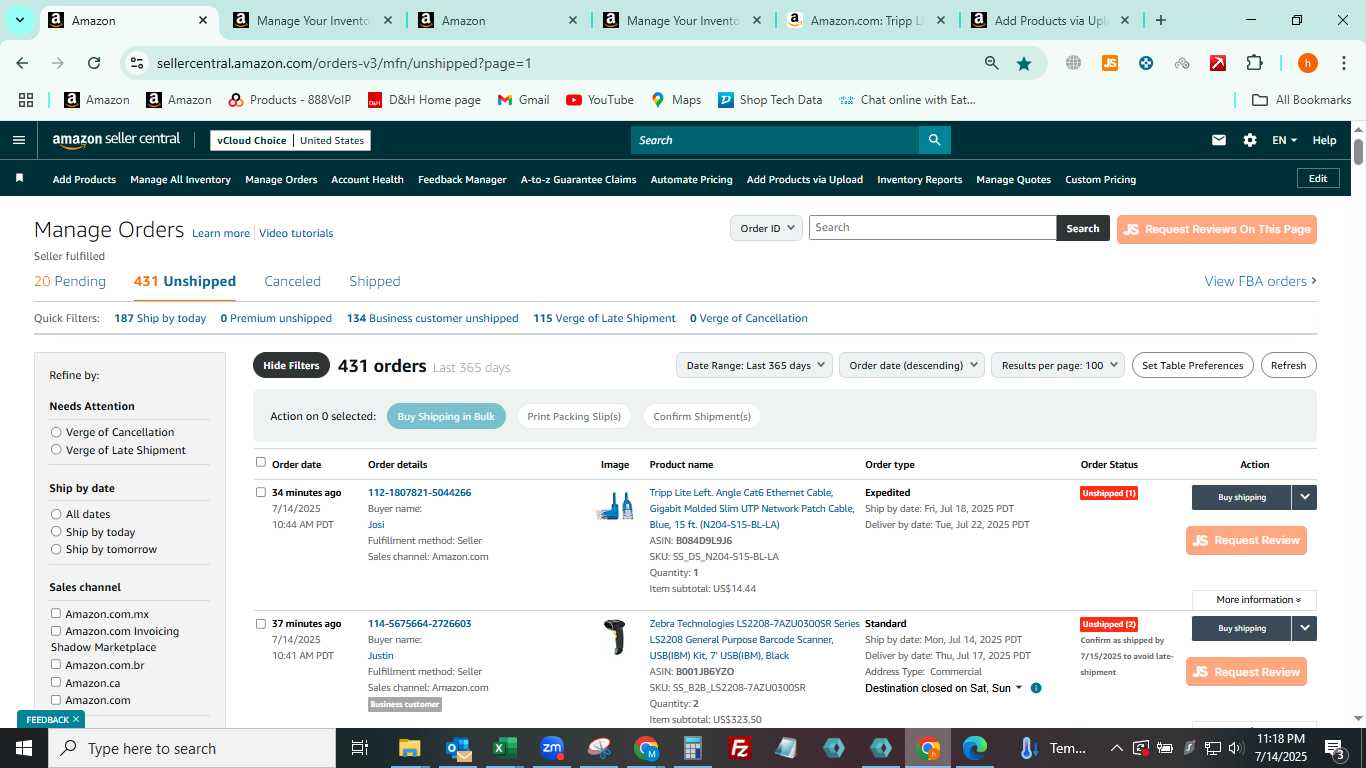Reload the page with the refresh icon
Viewport: 1366px width, 768px height.
[x=94, y=63]
